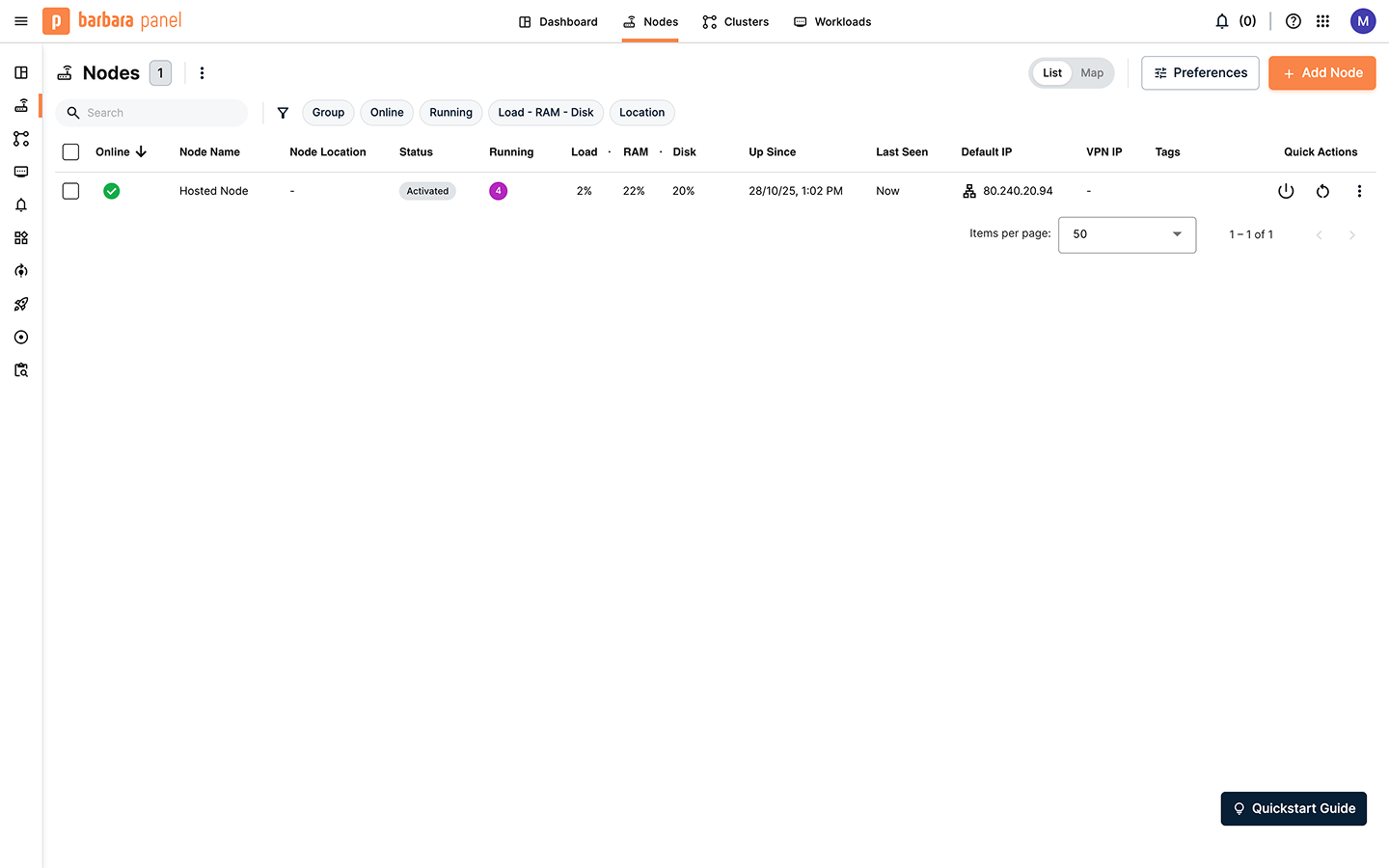Open row actions menu for Hosted Node
Screen dimensions: 1389x868
tap(1359, 191)
